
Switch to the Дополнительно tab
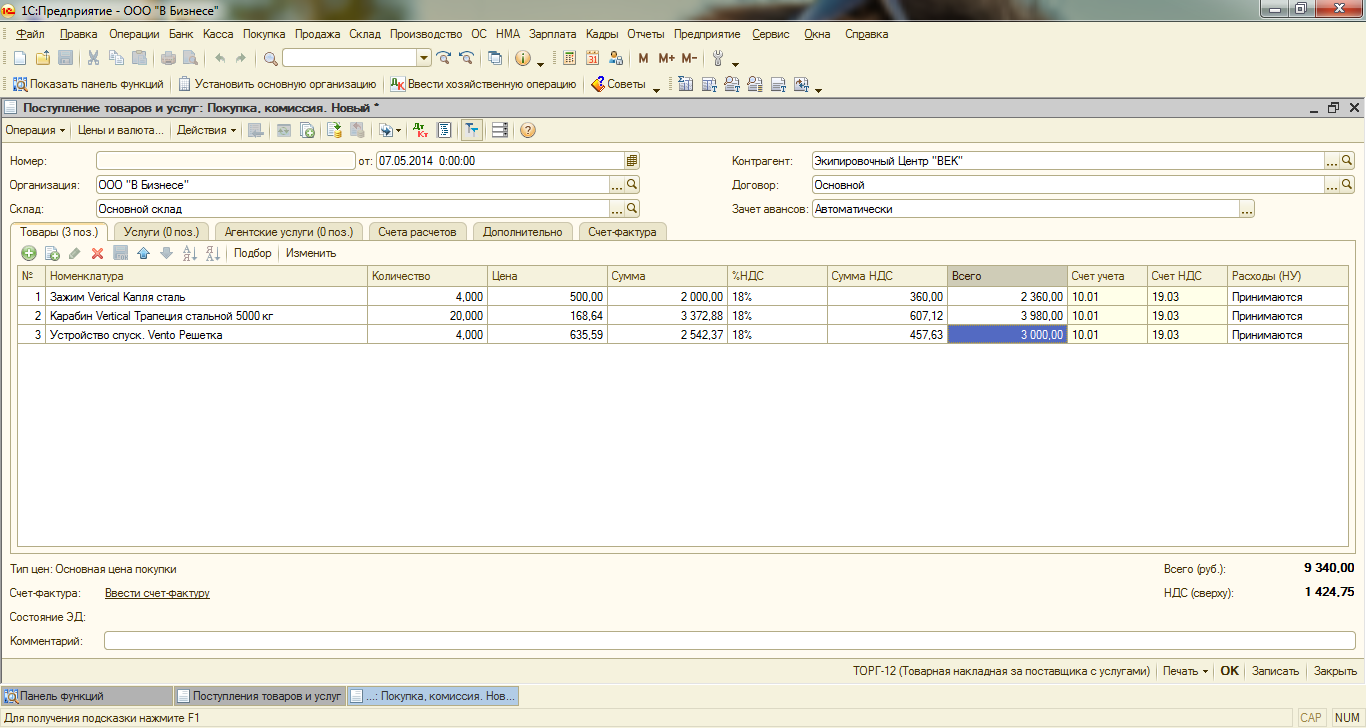coord(523,231)
